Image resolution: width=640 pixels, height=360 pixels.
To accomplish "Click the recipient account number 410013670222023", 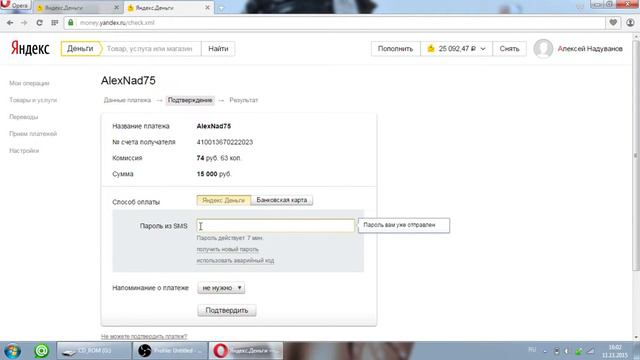I will point(224,142).
